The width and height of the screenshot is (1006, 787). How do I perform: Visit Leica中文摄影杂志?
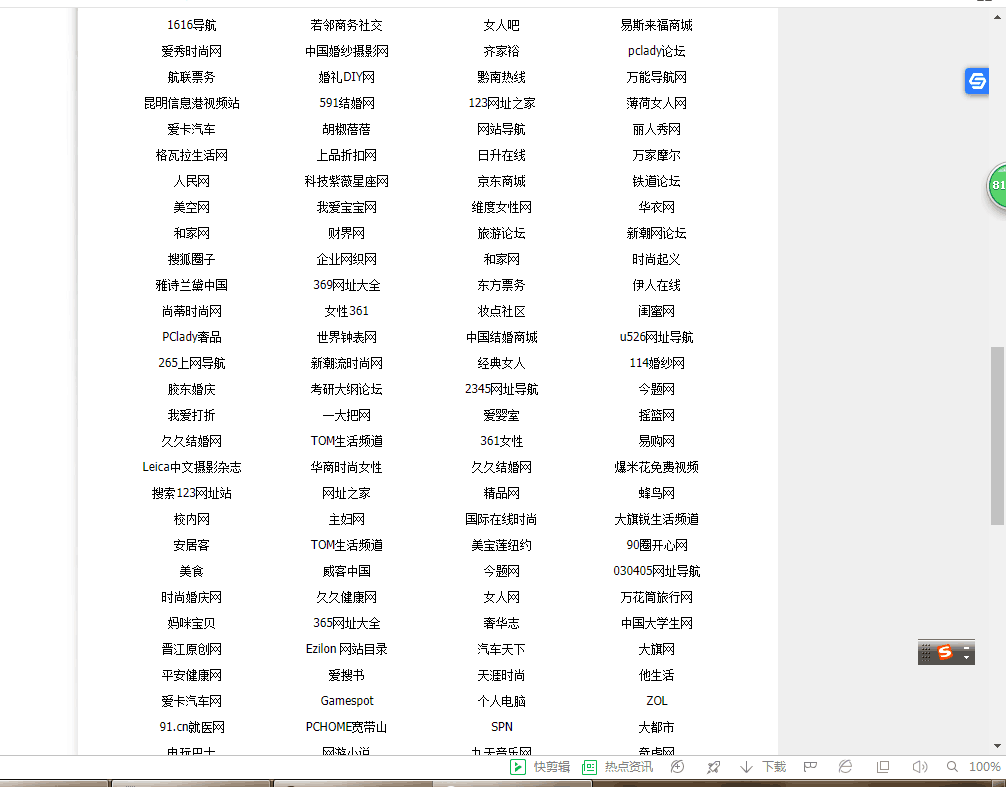click(x=191, y=467)
